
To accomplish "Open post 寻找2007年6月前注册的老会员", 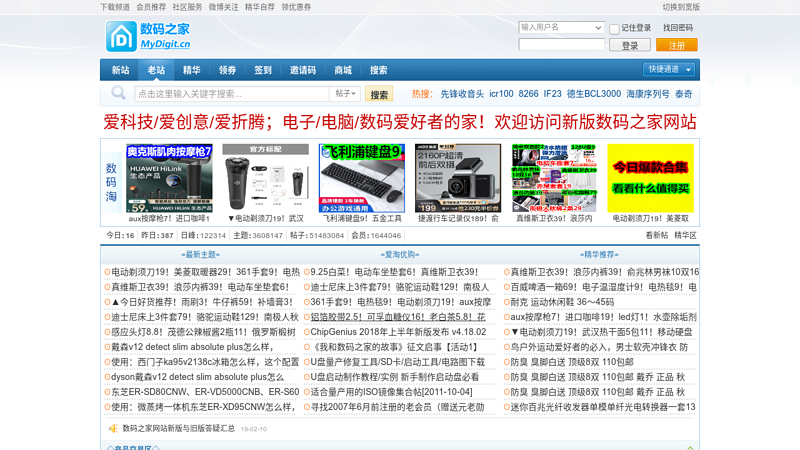I will pyautogui.click(x=397, y=407).
